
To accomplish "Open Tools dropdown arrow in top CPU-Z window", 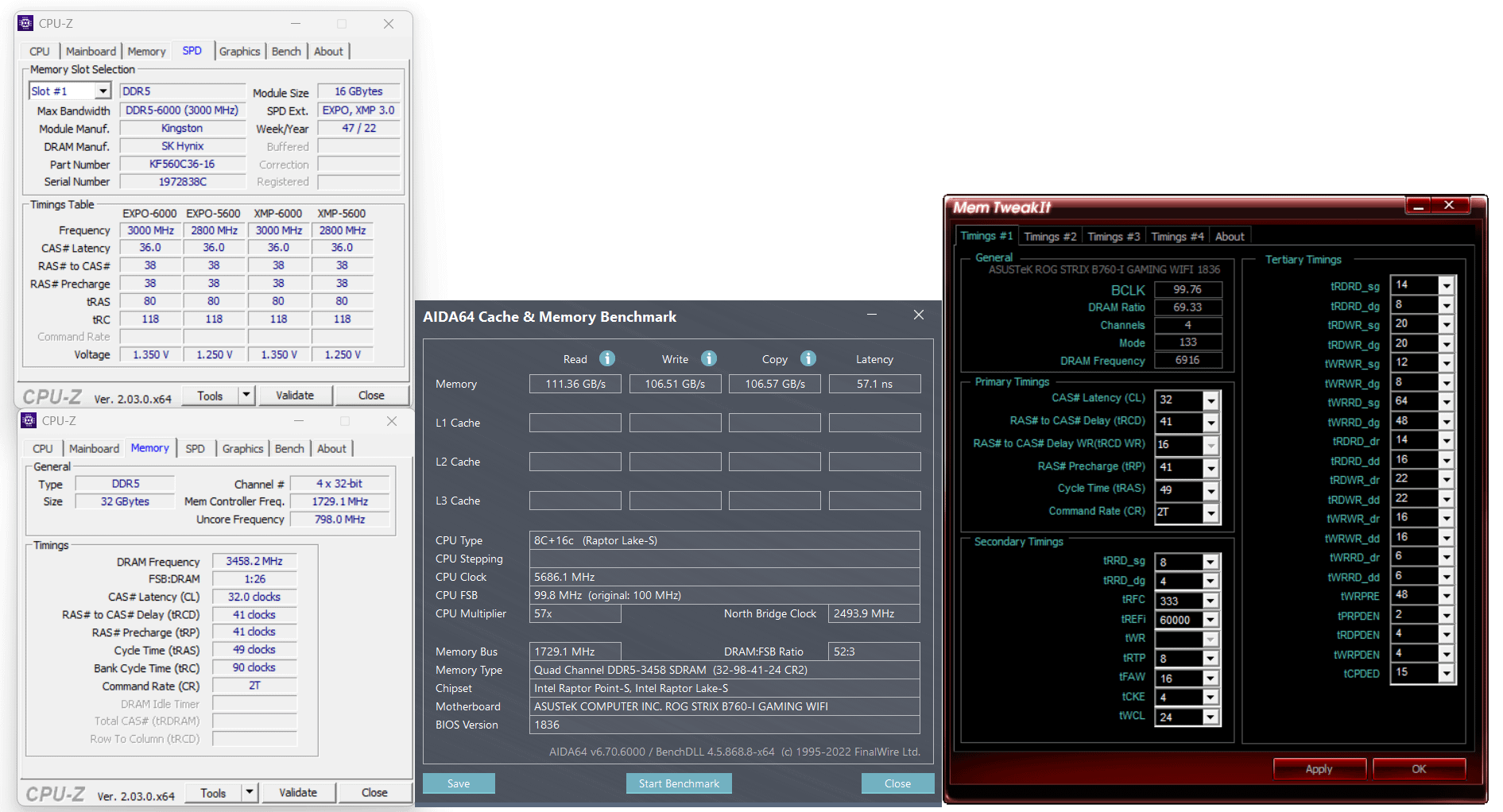I will click(x=246, y=395).
